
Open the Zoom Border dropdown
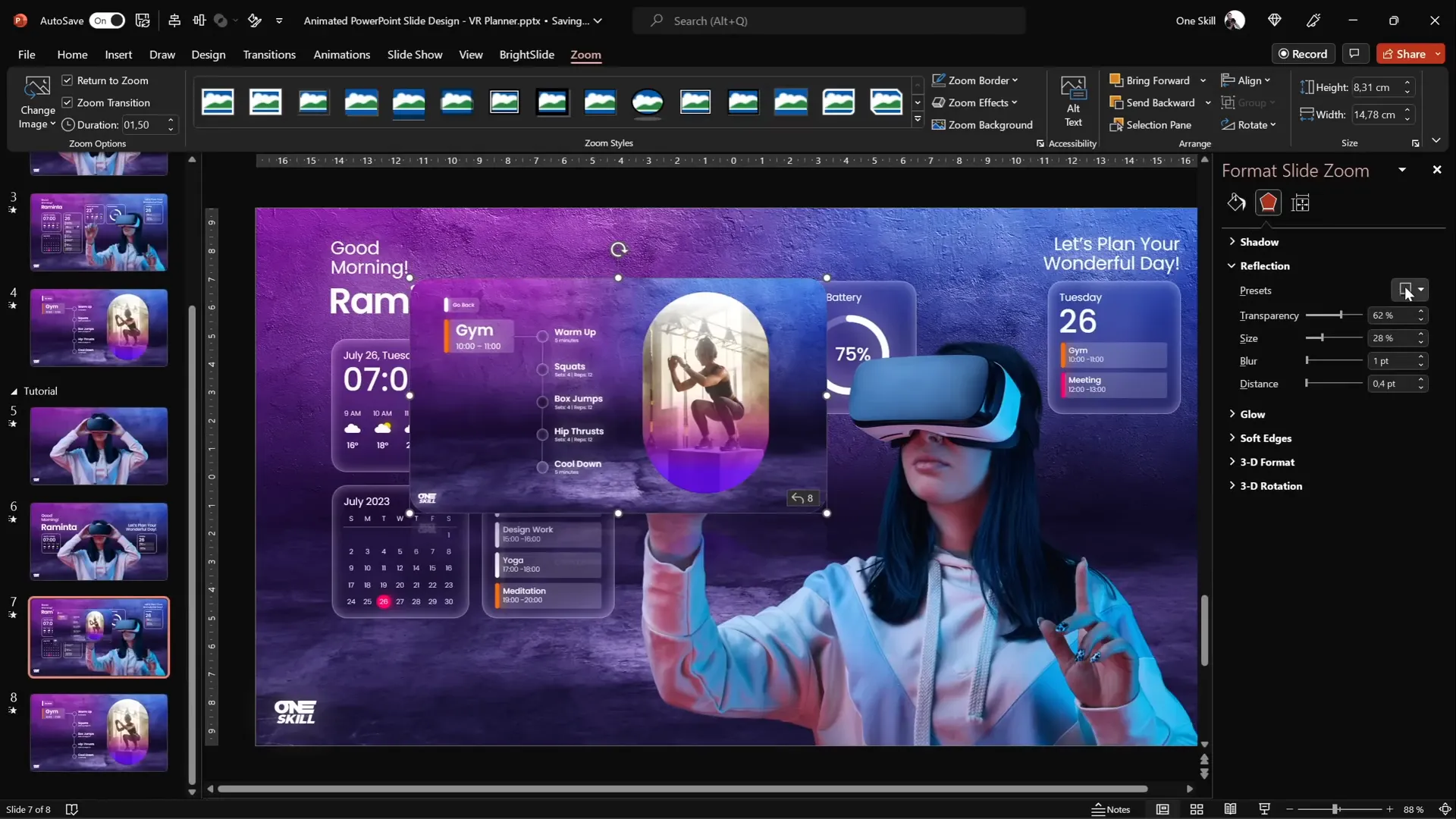[x=975, y=80]
